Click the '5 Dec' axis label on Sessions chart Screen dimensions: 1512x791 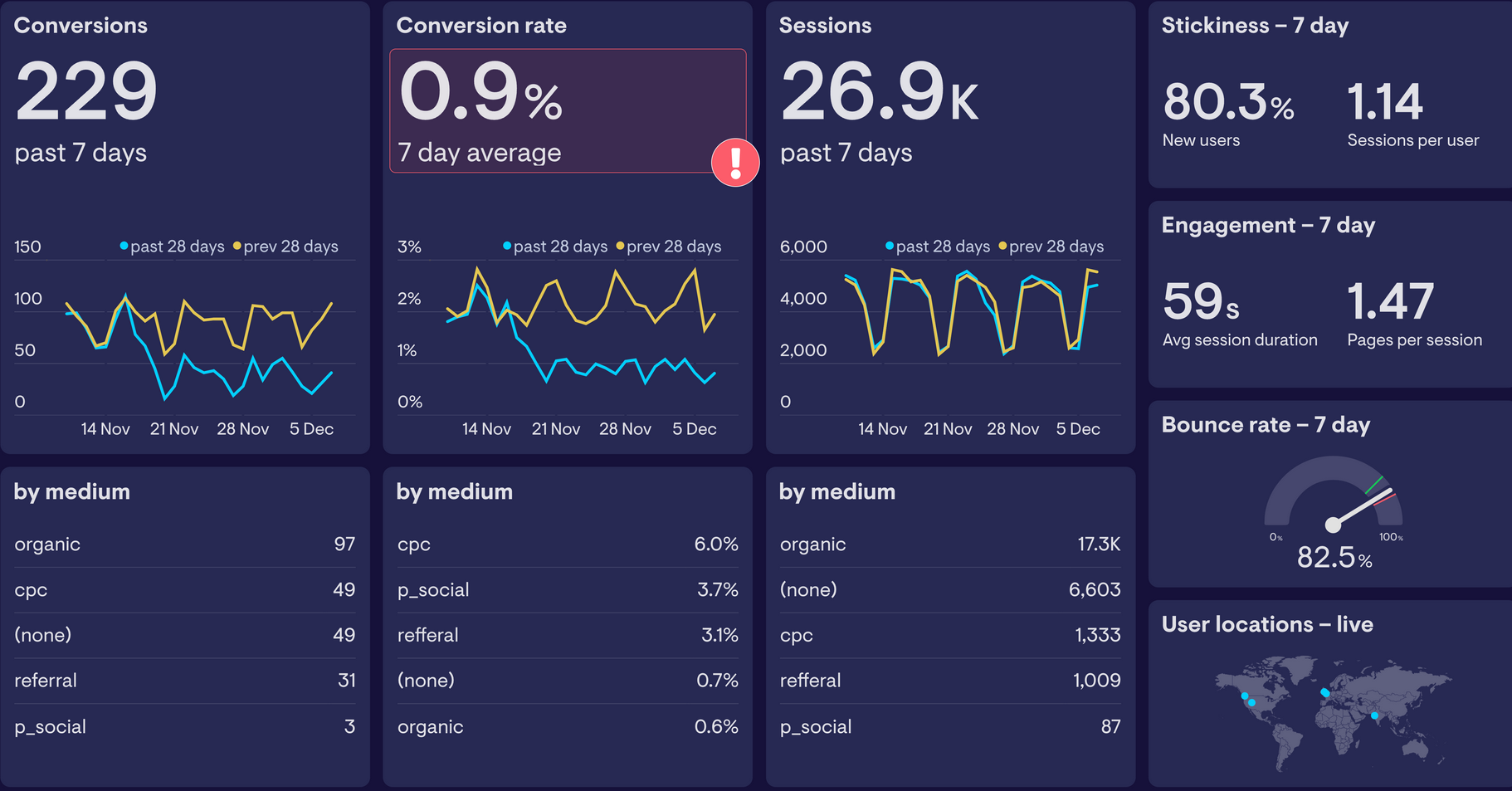(x=1077, y=428)
